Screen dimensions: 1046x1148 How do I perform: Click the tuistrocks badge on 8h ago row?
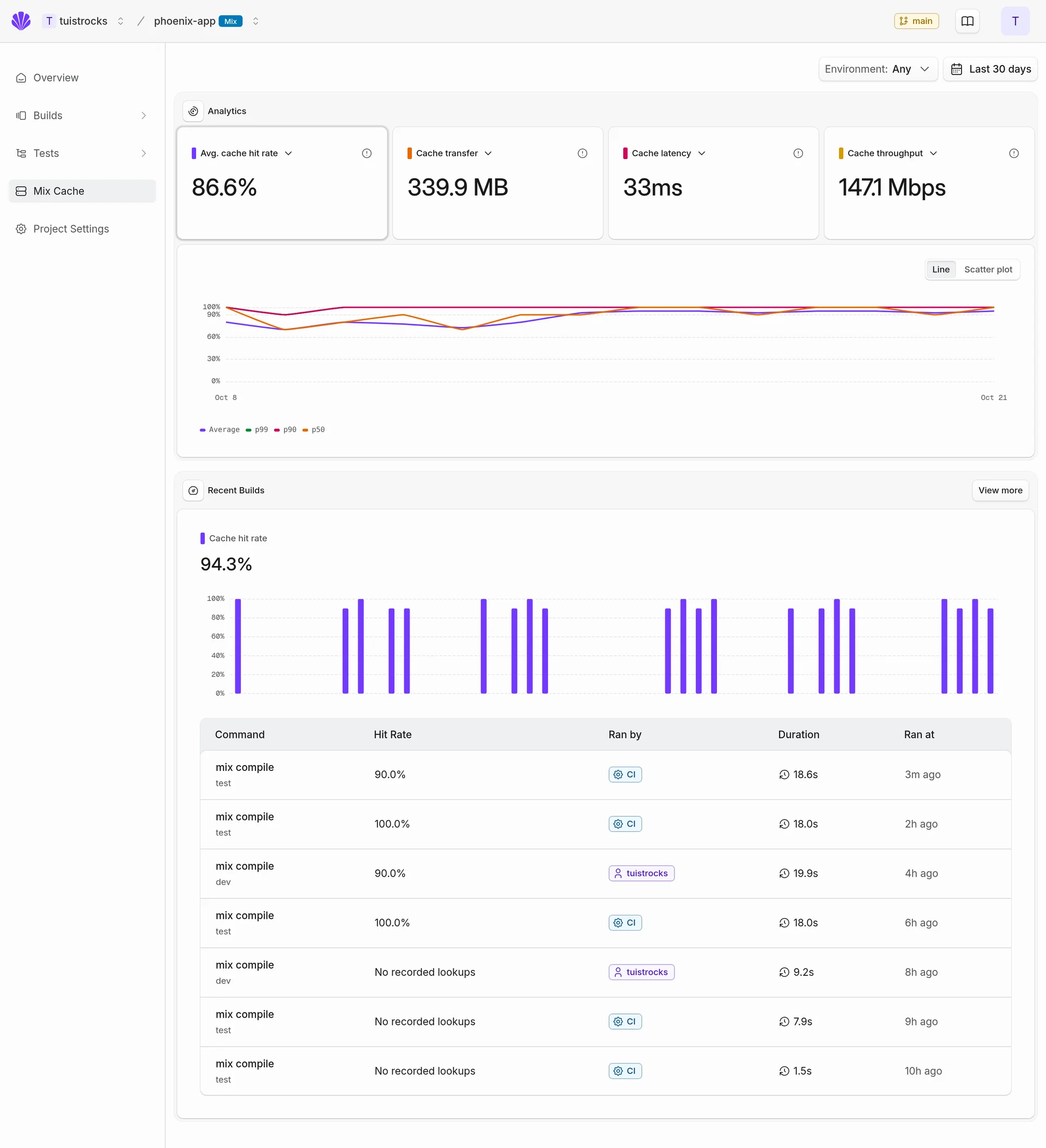click(641, 972)
